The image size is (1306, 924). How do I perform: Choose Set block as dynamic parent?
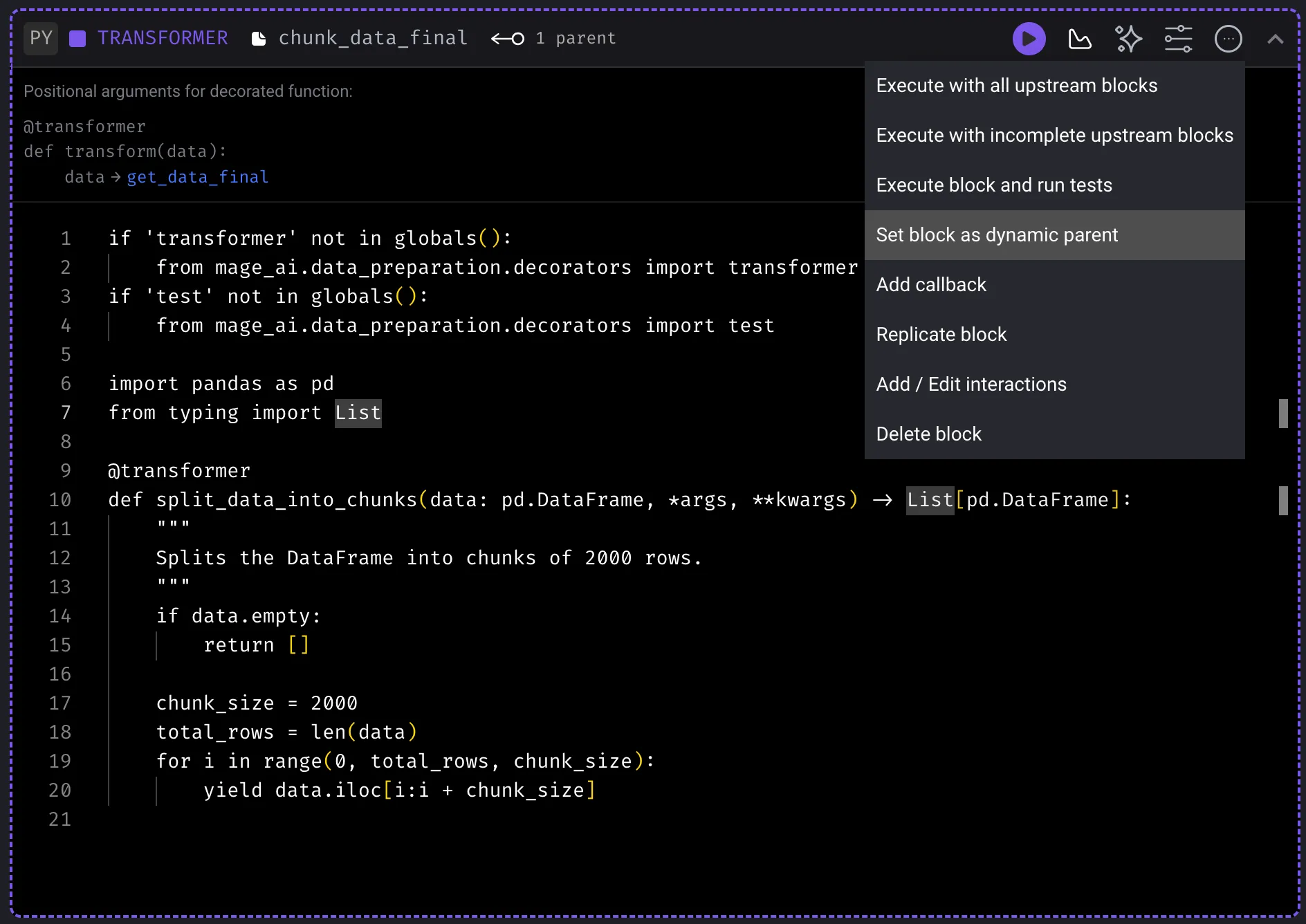pyautogui.click(x=1054, y=235)
